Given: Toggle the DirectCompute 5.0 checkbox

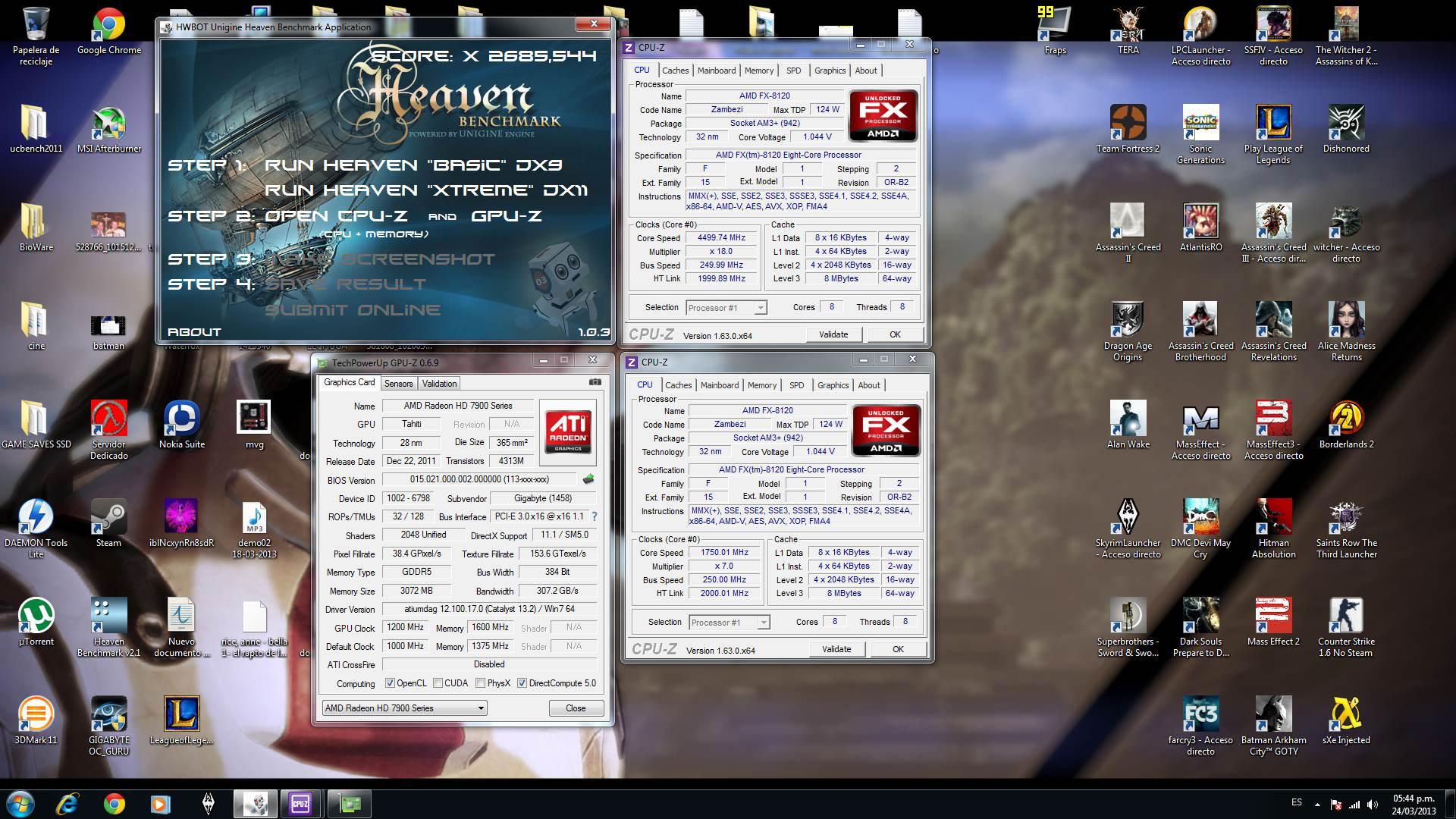Looking at the screenshot, I should point(522,683).
